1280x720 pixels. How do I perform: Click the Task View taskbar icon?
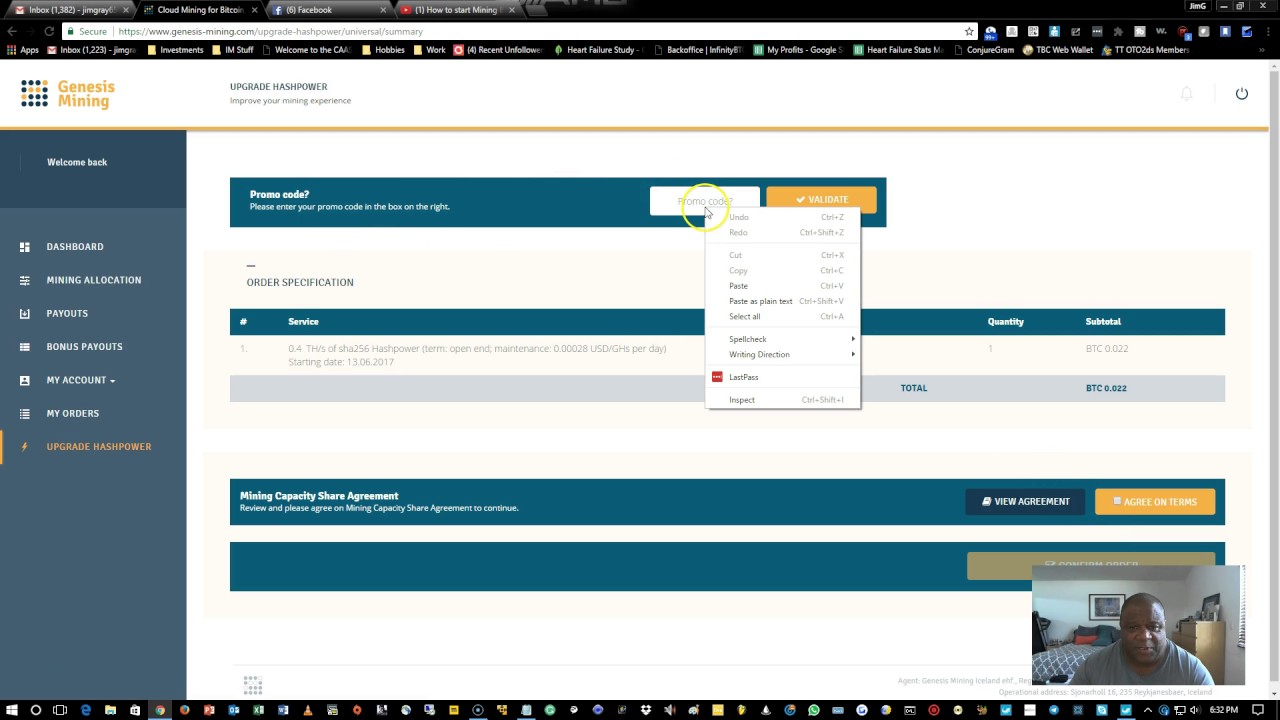[x=60, y=710]
